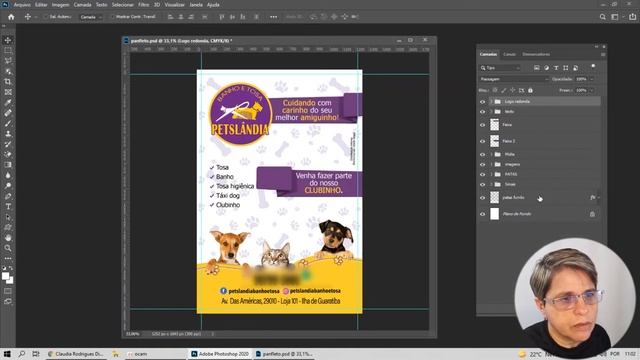
Task: Hide the PATAS layer group
Action: click(x=482, y=174)
